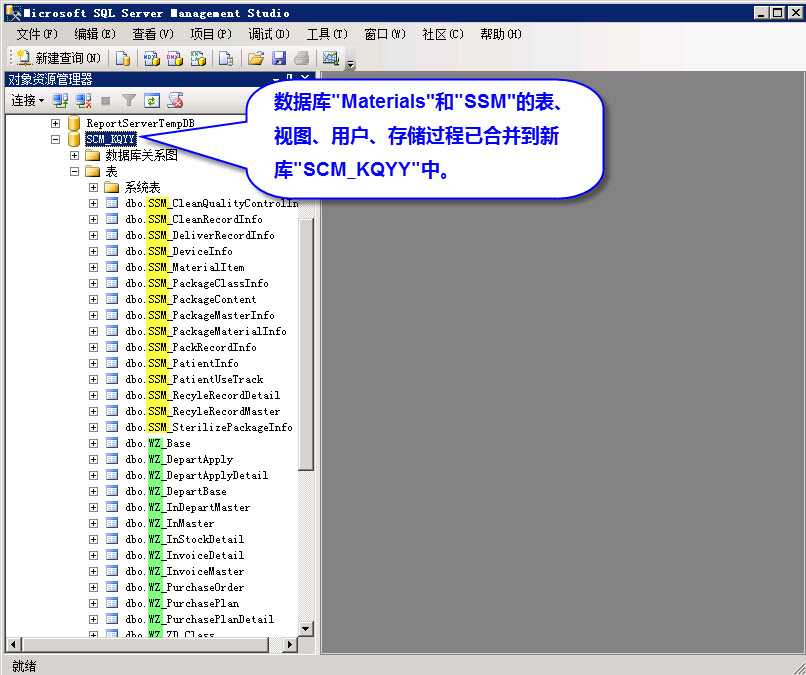Open the 查看(V) menu
The image size is (806, 675).
[x=153, y=34]
